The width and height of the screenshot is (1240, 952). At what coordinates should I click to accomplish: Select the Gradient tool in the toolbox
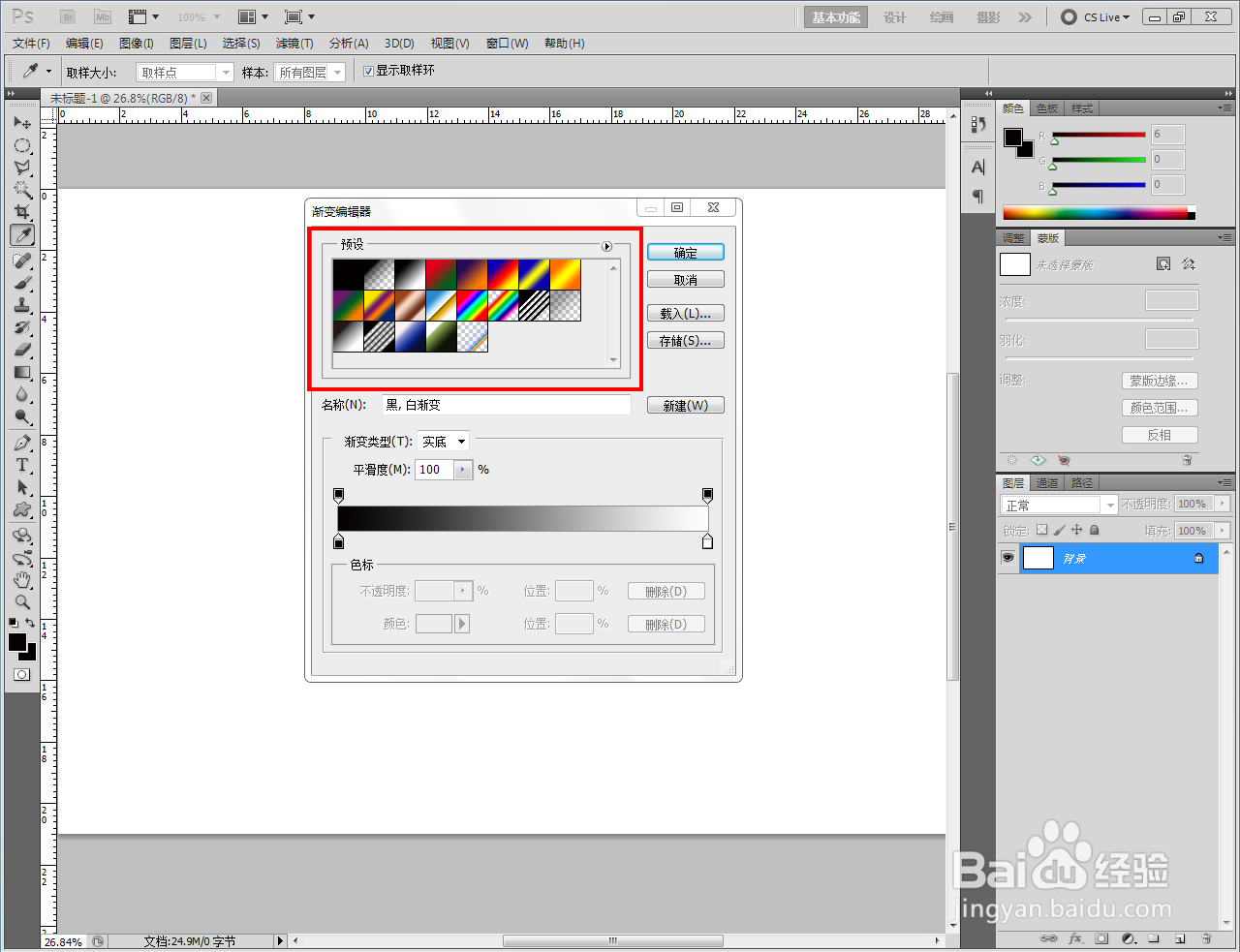click(22, 372)
